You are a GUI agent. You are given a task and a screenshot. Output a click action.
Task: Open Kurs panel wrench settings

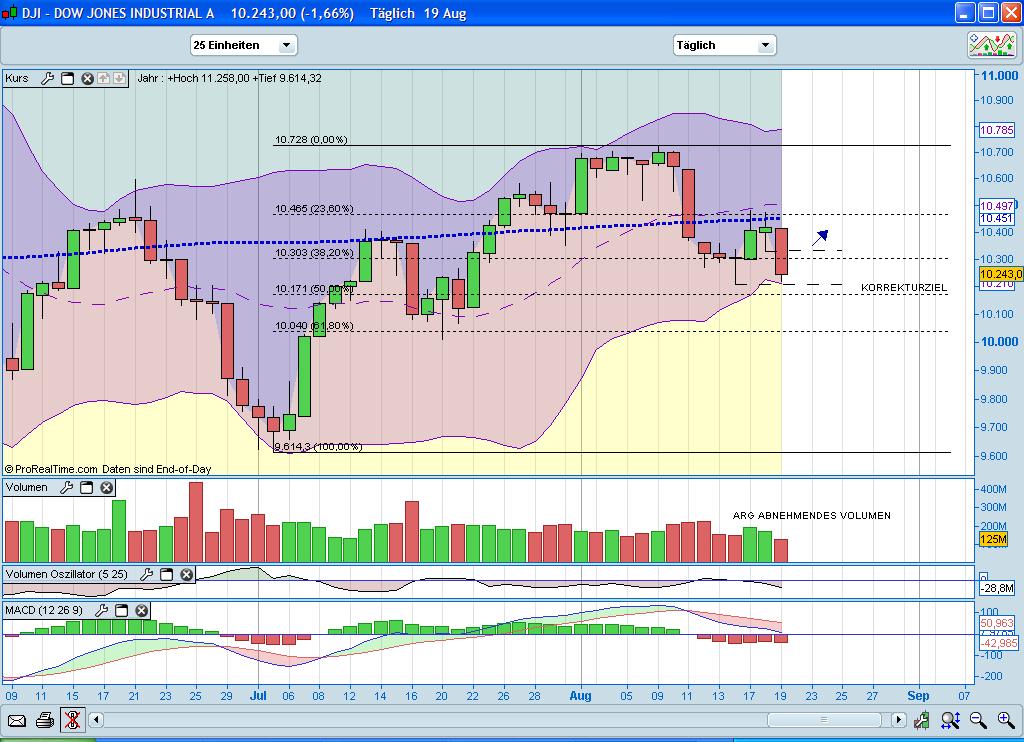47,78
